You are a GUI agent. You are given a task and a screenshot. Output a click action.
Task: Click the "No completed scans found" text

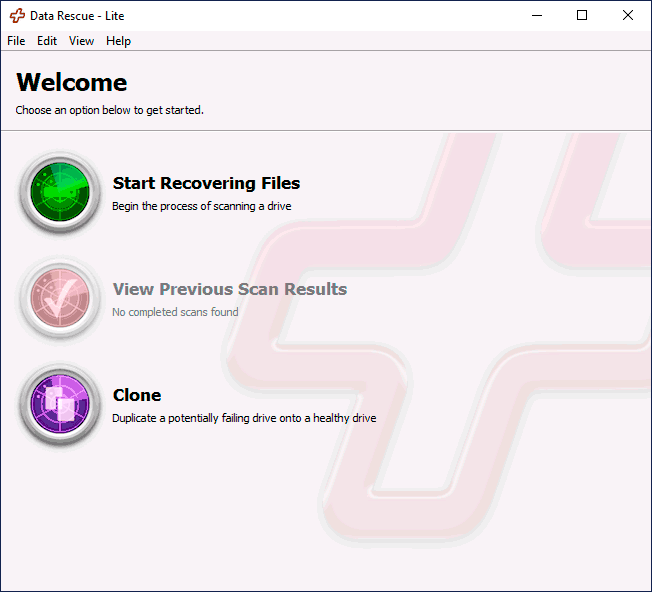point(175,312)
